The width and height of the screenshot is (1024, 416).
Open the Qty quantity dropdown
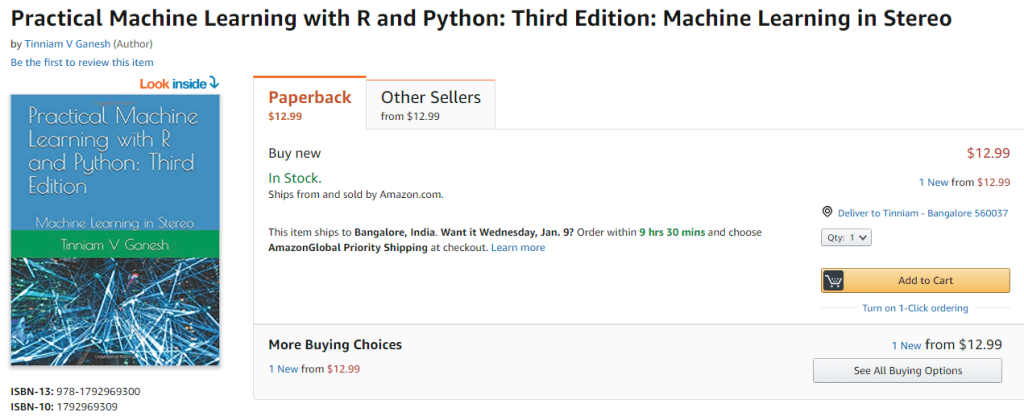pos(845,238)
